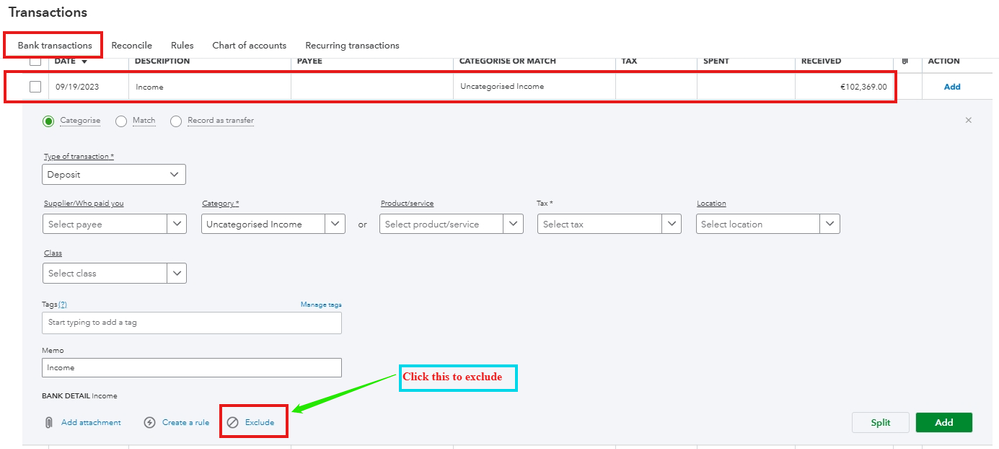Click the Create a rule link text
The image size is (999, 449).
click(185, 422)
